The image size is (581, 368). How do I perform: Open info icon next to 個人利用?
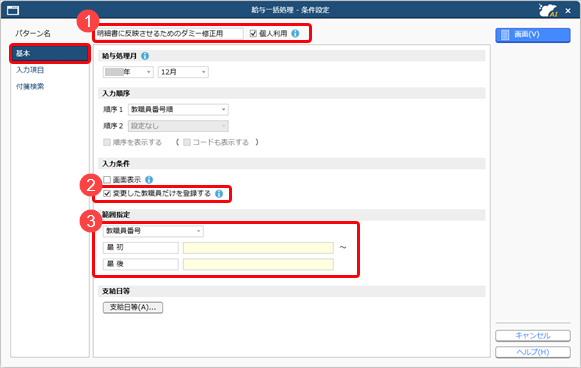click(x=295, y=33)
